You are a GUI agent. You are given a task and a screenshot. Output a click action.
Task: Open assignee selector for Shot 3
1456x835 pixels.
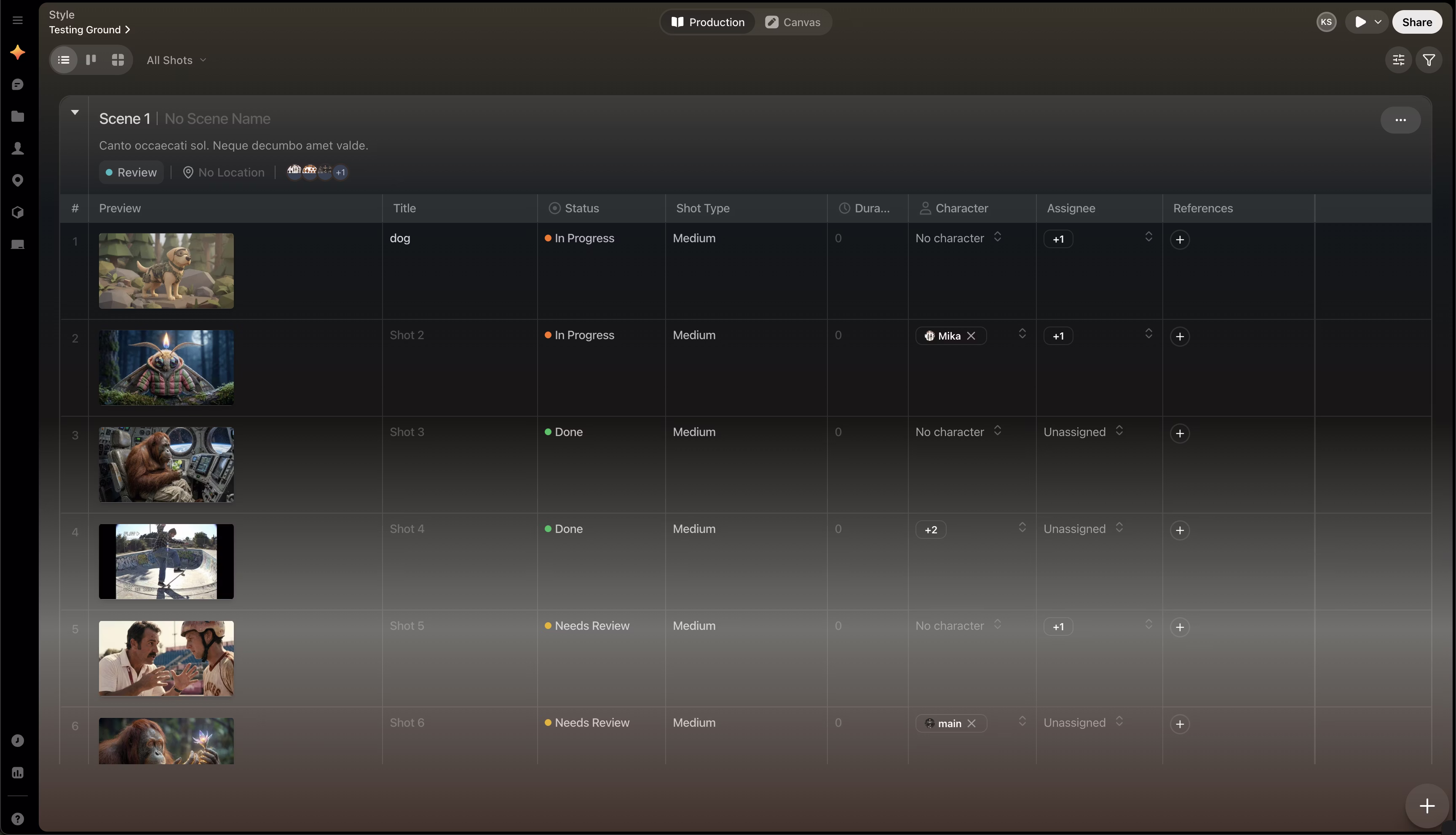coord(1083,432)
